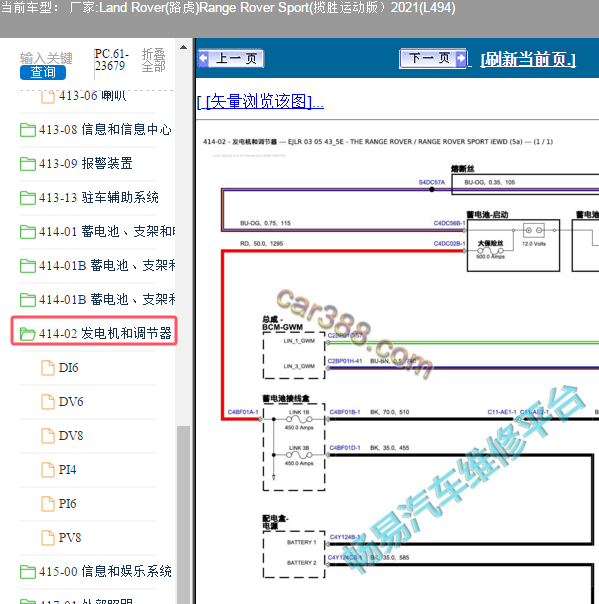599x604 pixels.
Task: Click the left arrow icon on 上一页
Action: (204, 59)
